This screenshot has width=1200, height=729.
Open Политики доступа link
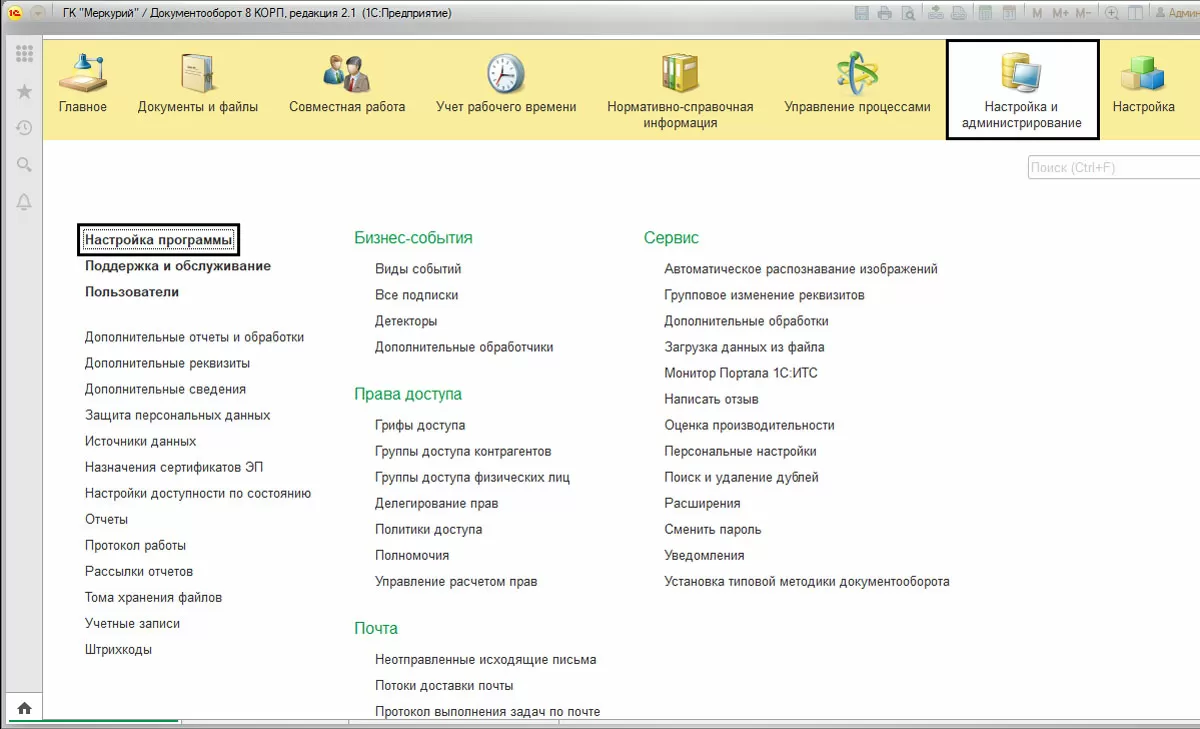pos(428,529)
